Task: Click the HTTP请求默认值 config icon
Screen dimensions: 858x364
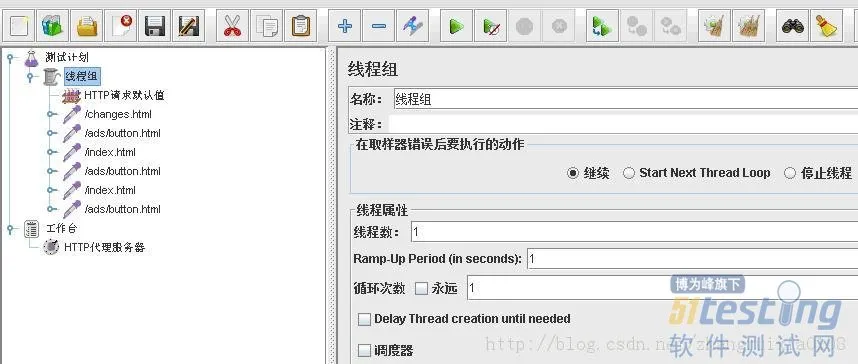Action: coord(71,96)
